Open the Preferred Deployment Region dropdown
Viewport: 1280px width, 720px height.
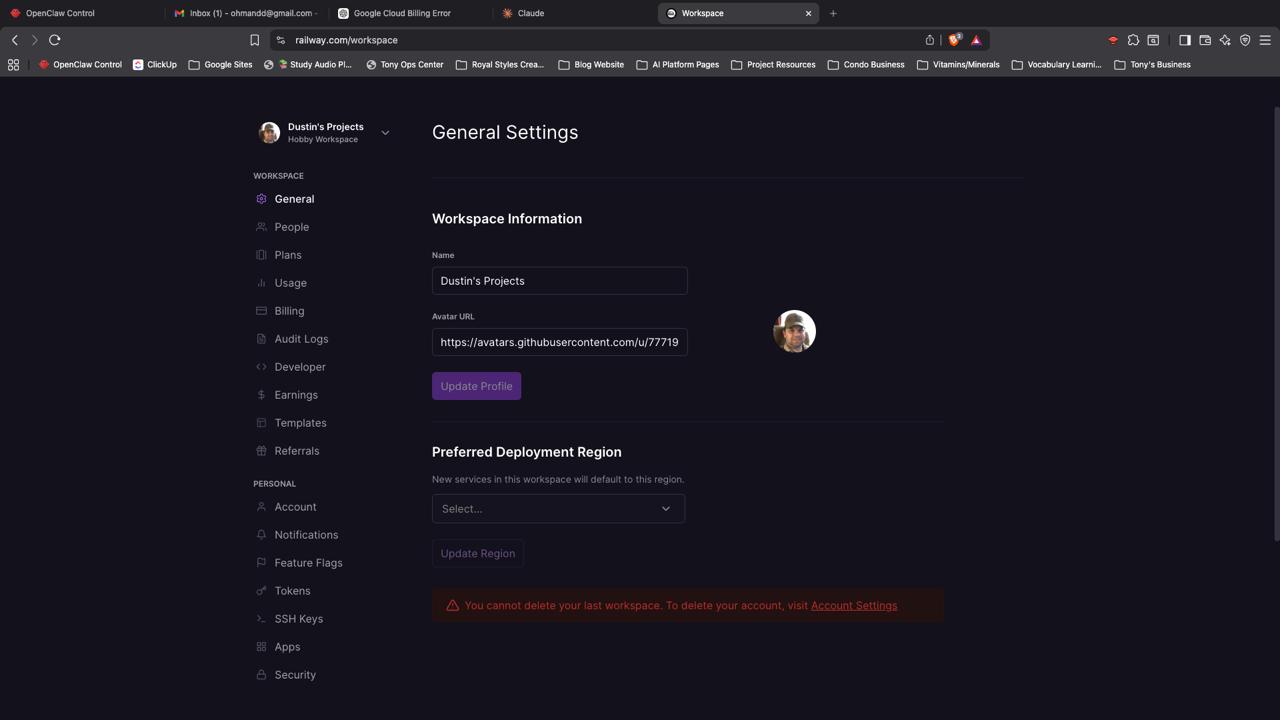coord(558,509)
